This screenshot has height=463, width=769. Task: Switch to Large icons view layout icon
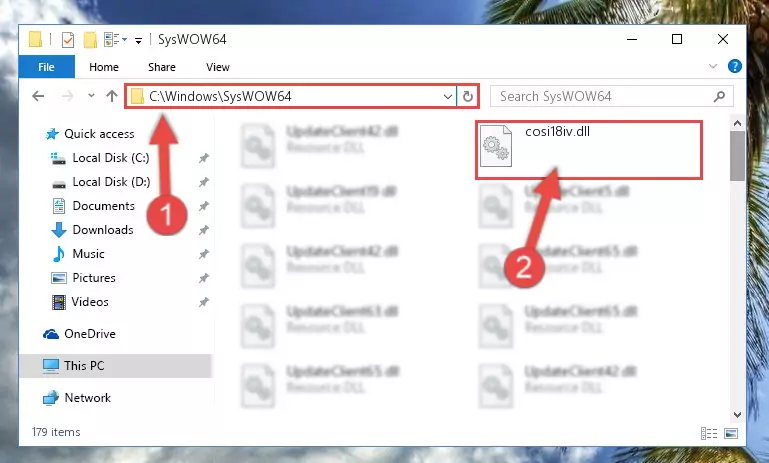click(x=731, y=433)
